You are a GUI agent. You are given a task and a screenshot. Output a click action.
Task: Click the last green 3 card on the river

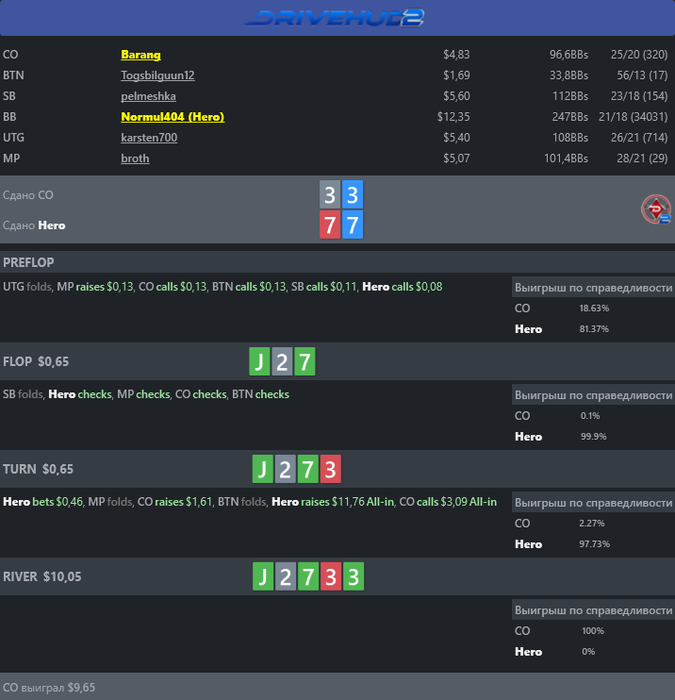[x=353, y=577]
